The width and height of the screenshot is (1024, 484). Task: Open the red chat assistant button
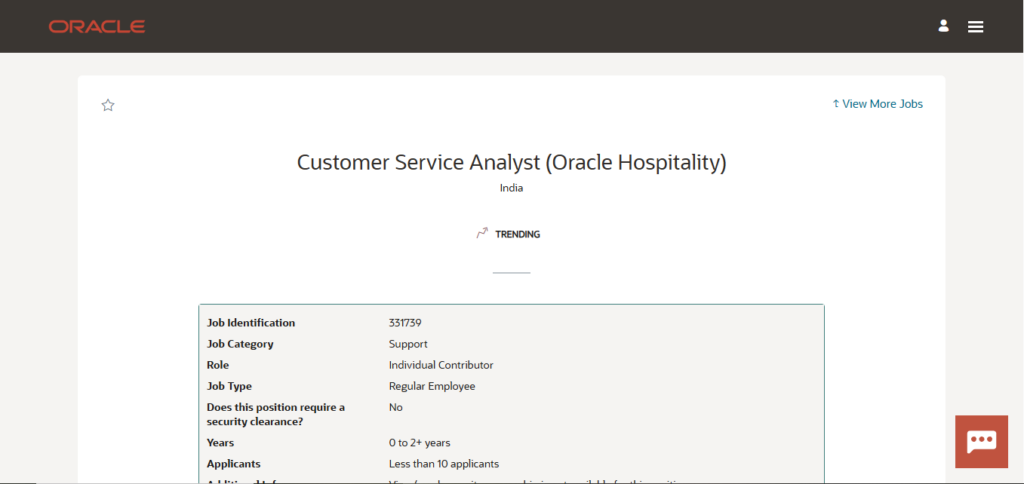[x=982, y=442]
